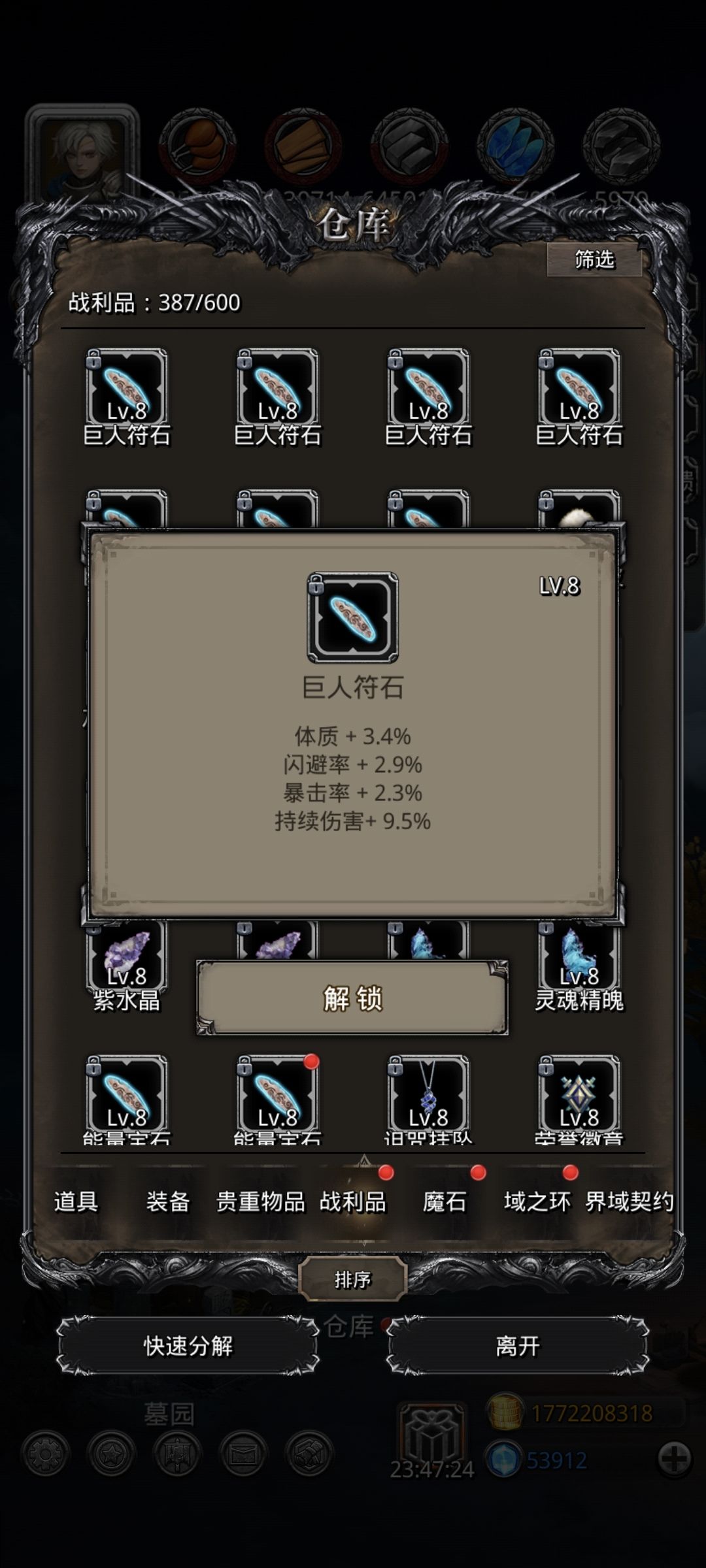Click 解锁 to unlock the rune stone
706x1568 pixels.
point(352,998)
